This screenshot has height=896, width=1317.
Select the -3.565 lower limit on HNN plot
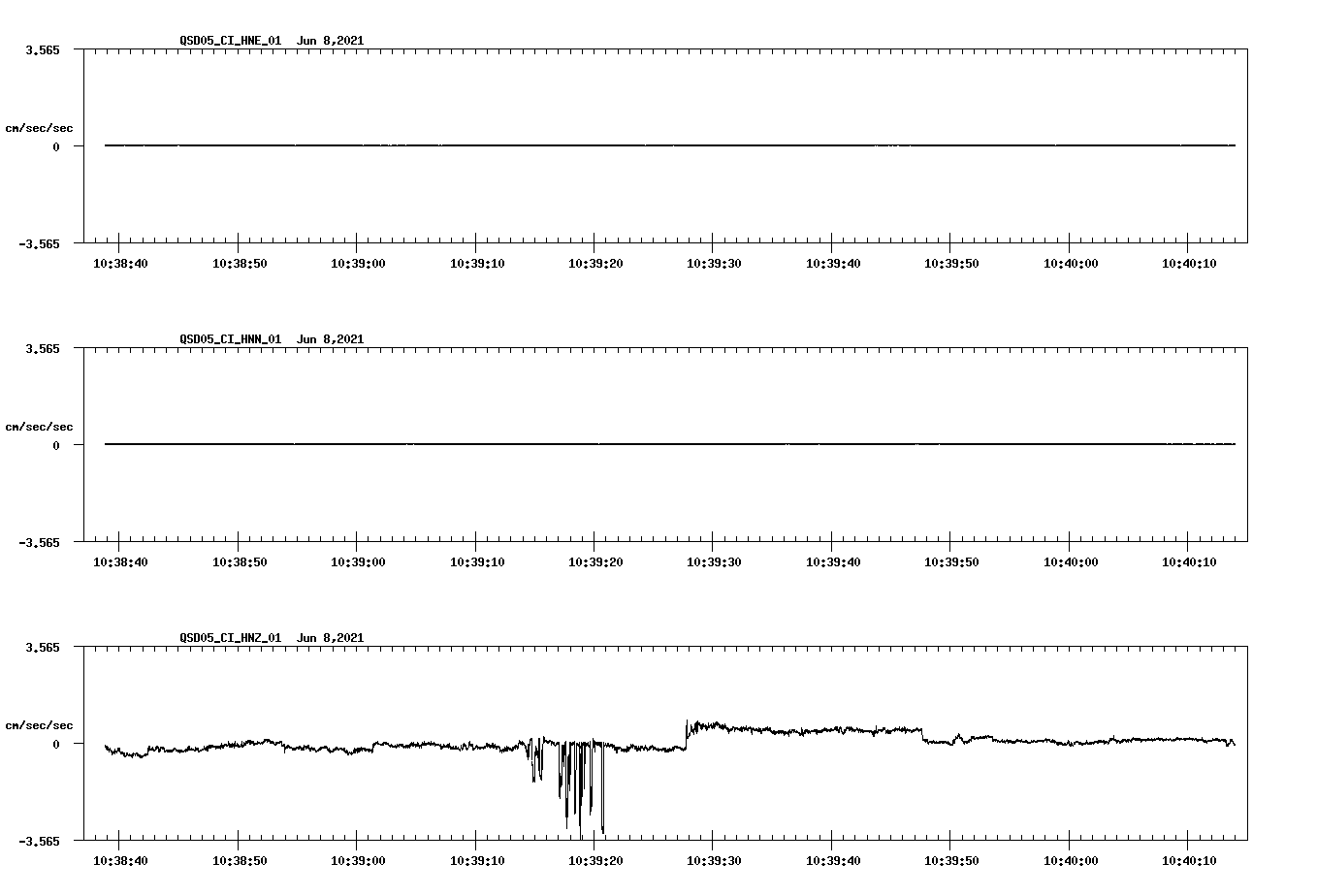point(39,542)
